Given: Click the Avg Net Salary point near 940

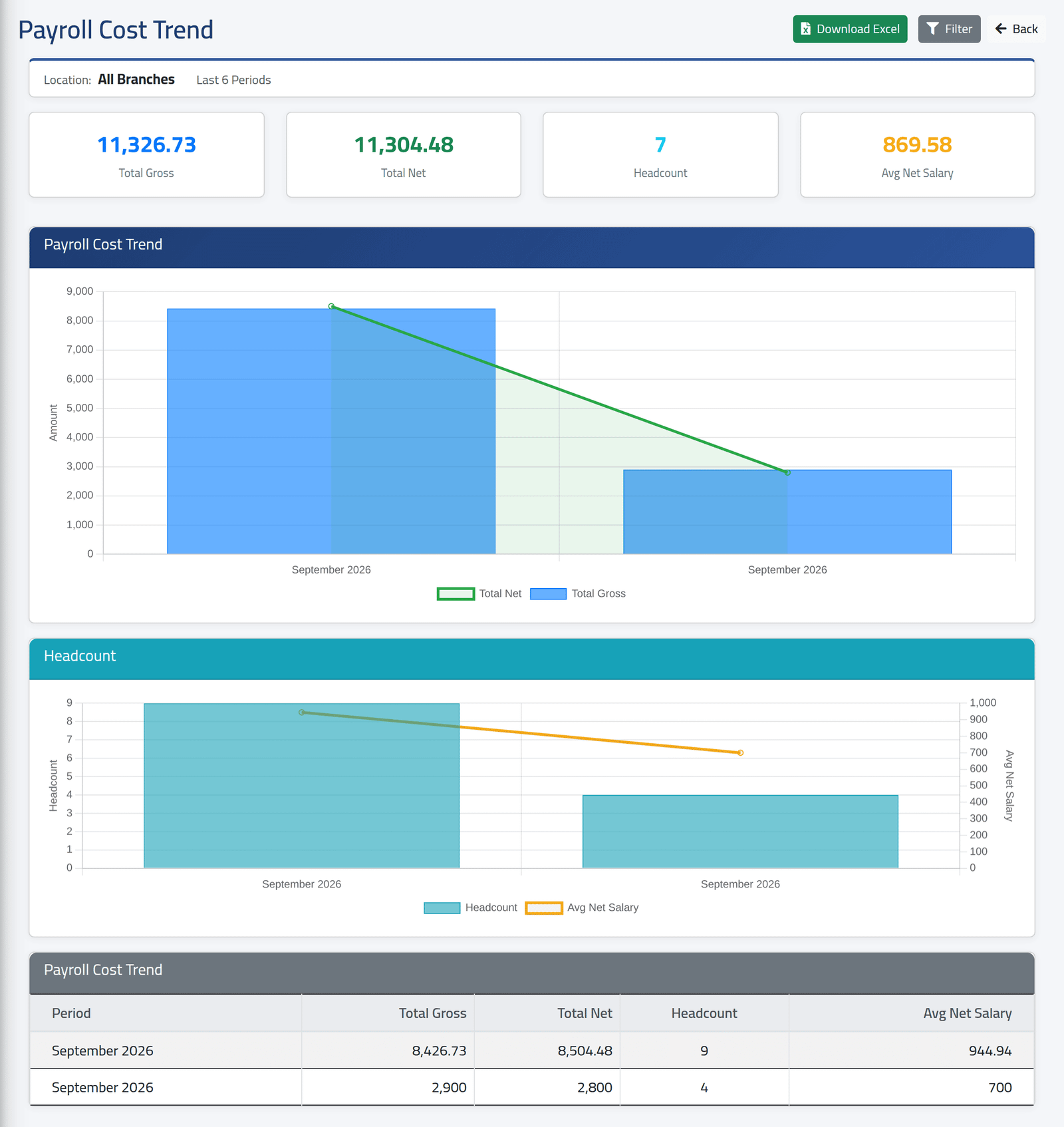Looking at the screenshot, I should pos(302,713).
